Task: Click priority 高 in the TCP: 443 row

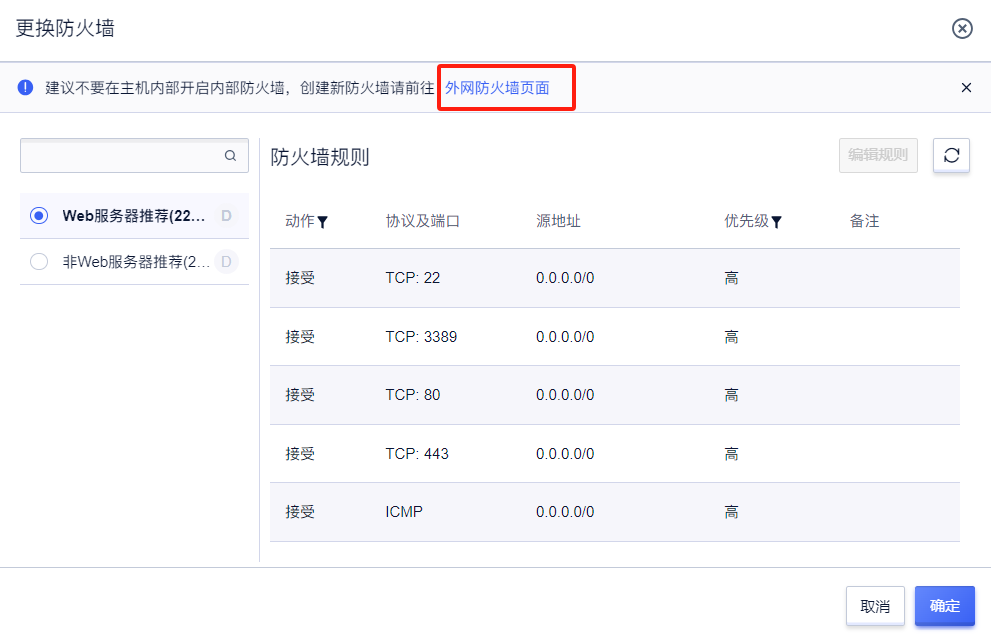Action: click(x=731, y=454)
